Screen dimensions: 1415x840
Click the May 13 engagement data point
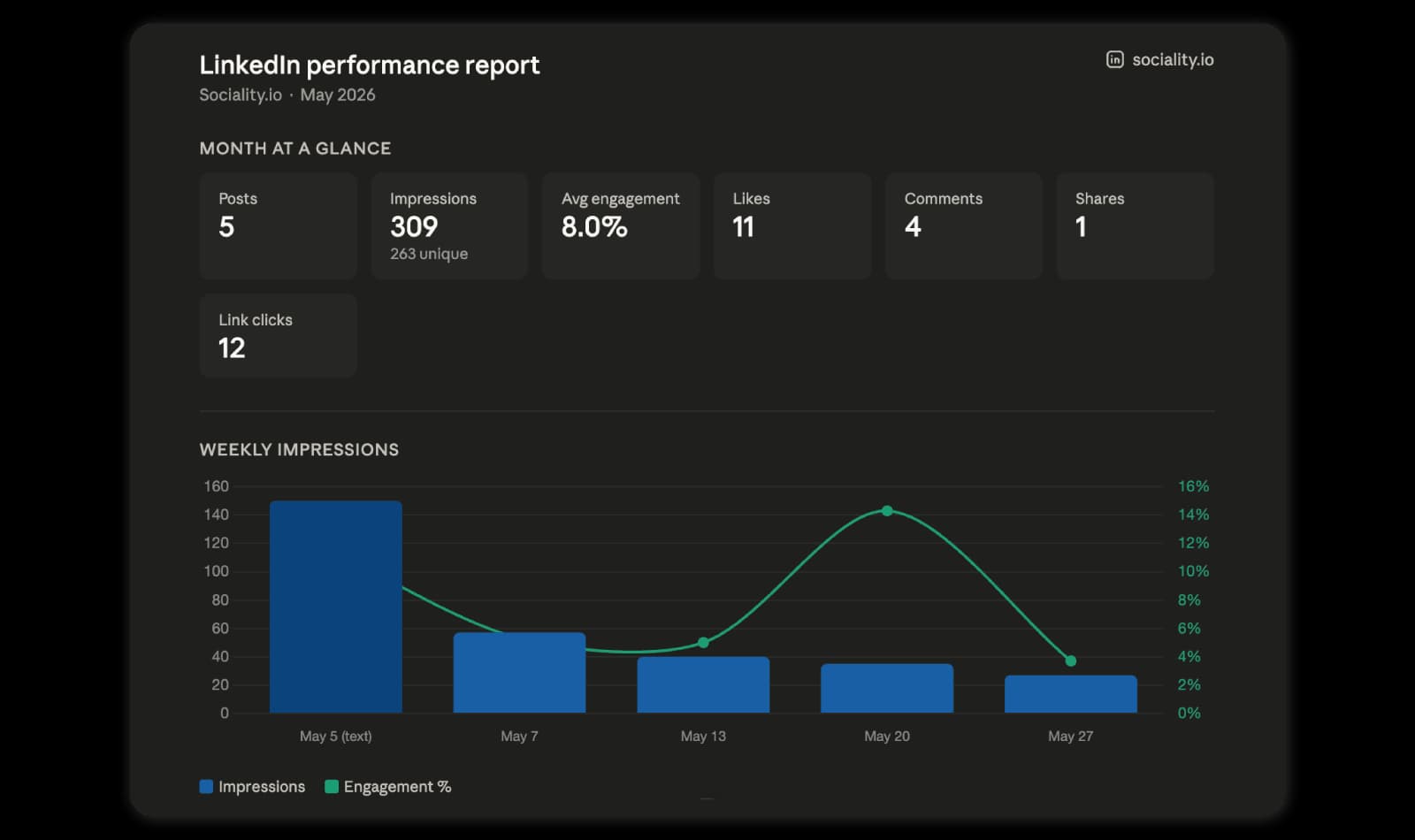(703, 643)
